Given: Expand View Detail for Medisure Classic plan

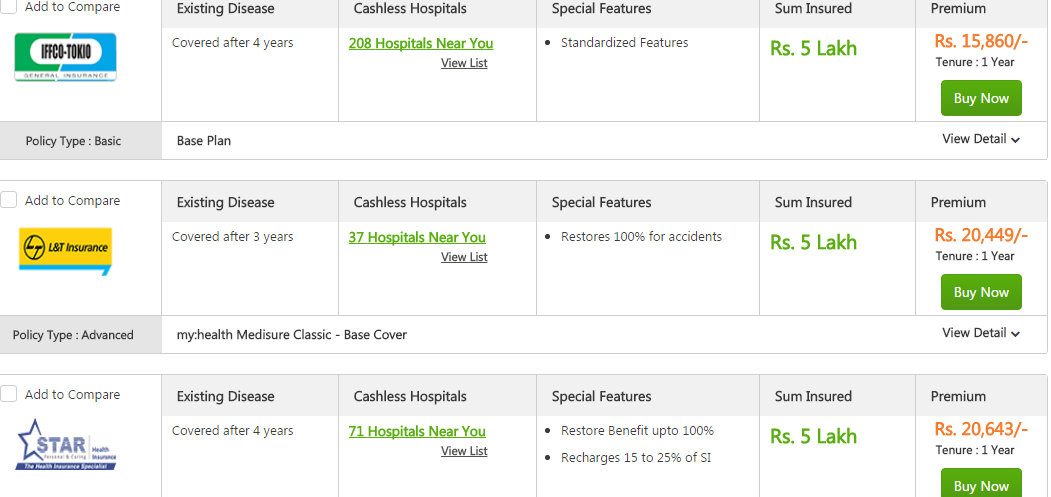Looking at the screenshot, I should point(980,333).
